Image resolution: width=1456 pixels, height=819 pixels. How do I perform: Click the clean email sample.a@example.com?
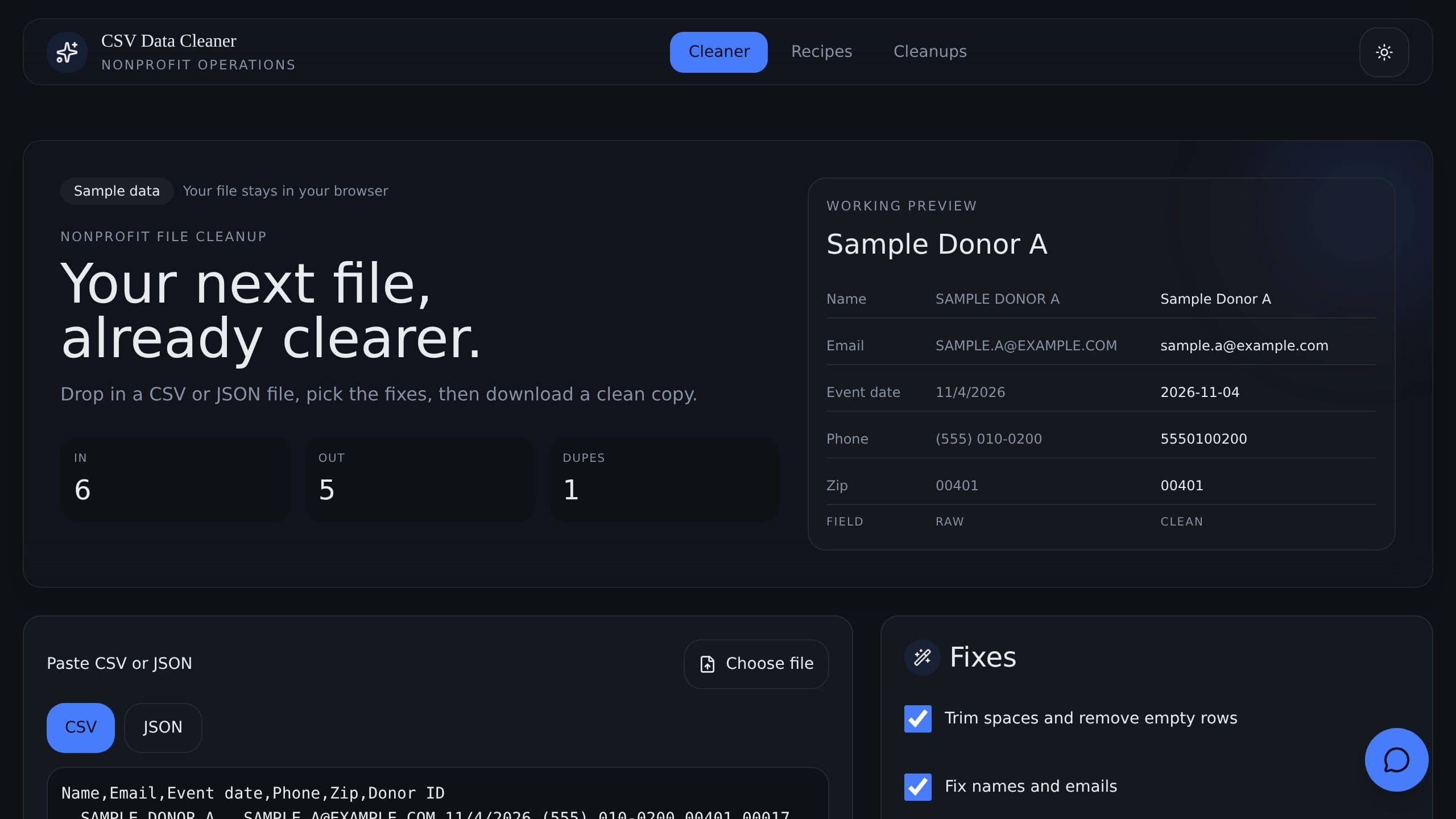(1244, 346)
